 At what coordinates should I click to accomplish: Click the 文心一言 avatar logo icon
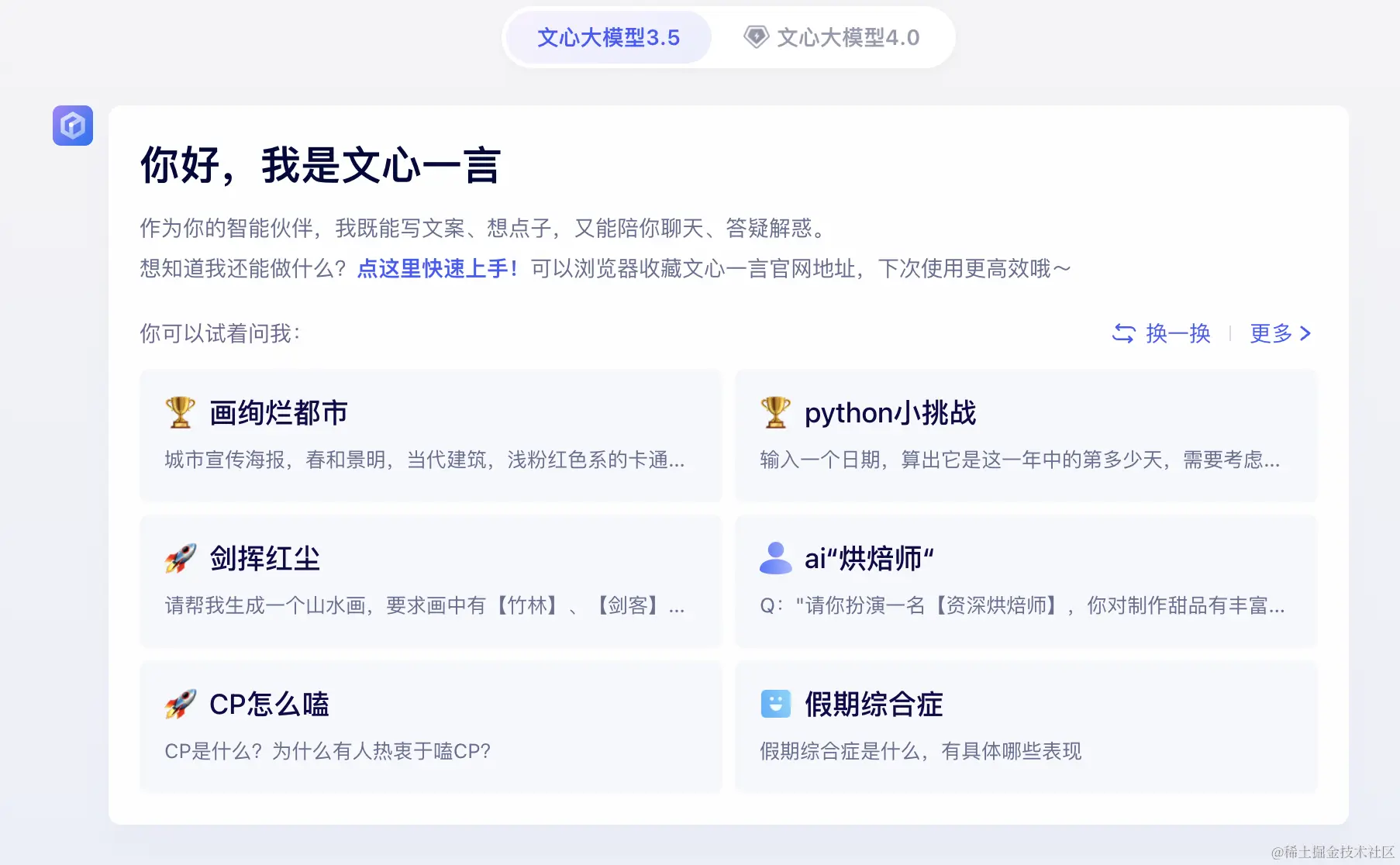(x=73, y=126)
